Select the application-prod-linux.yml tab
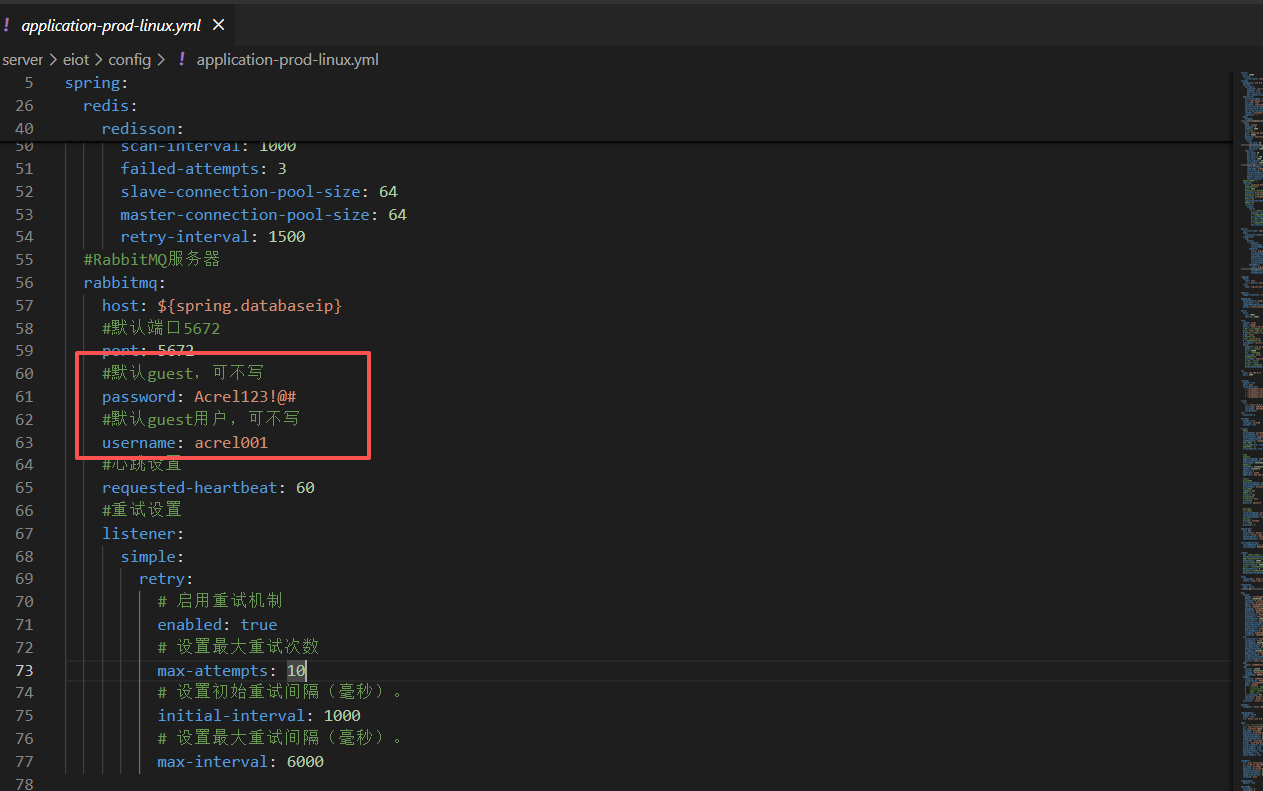Screen dimensions: 1263x791 (x=111, y=25)
